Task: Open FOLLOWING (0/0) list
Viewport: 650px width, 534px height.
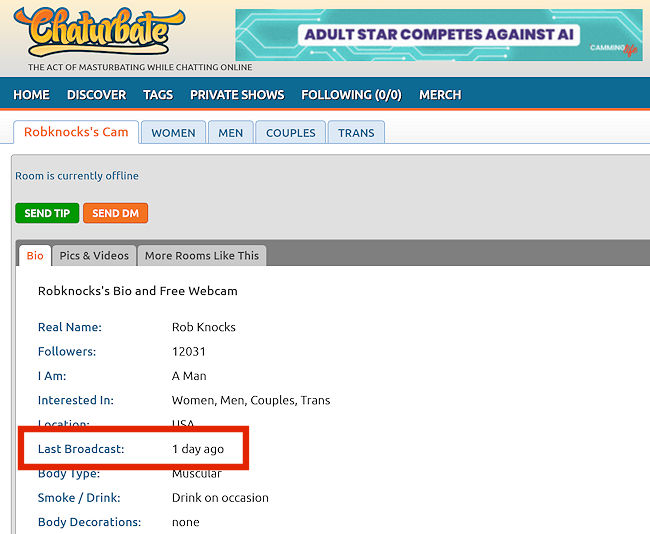Action: [x=352, y=95]
